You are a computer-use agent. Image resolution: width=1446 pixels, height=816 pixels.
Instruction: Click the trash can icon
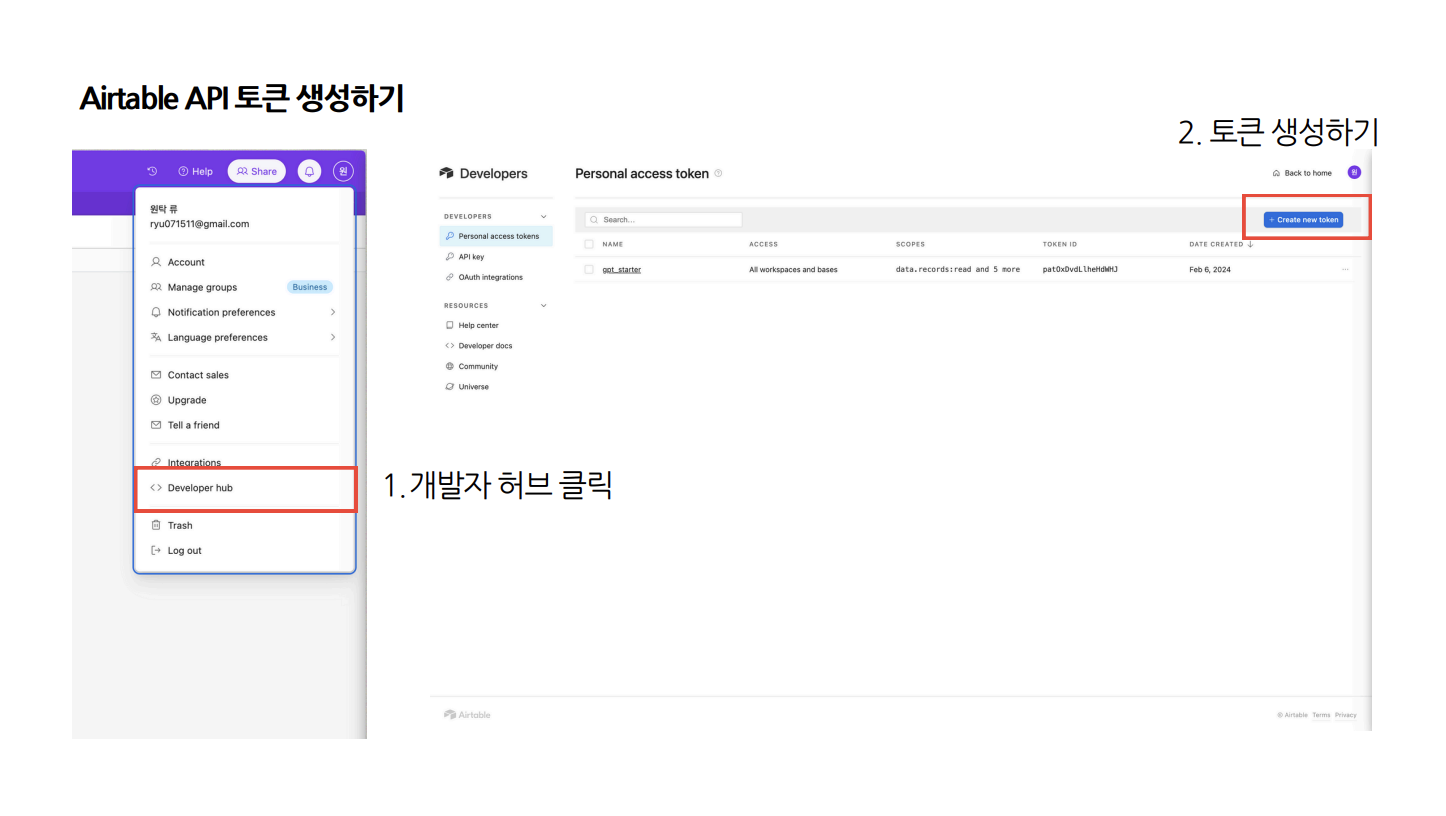pos(156,525)
